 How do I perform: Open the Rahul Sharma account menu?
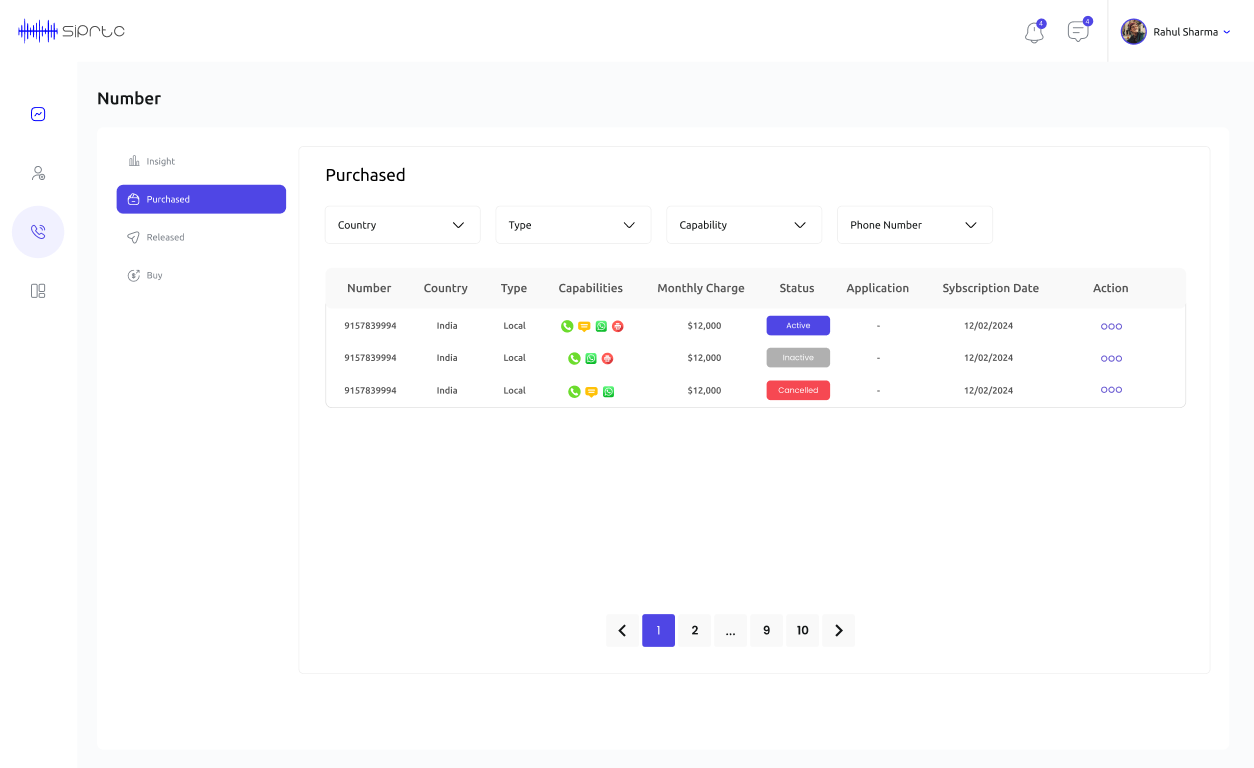point(1176,31)
